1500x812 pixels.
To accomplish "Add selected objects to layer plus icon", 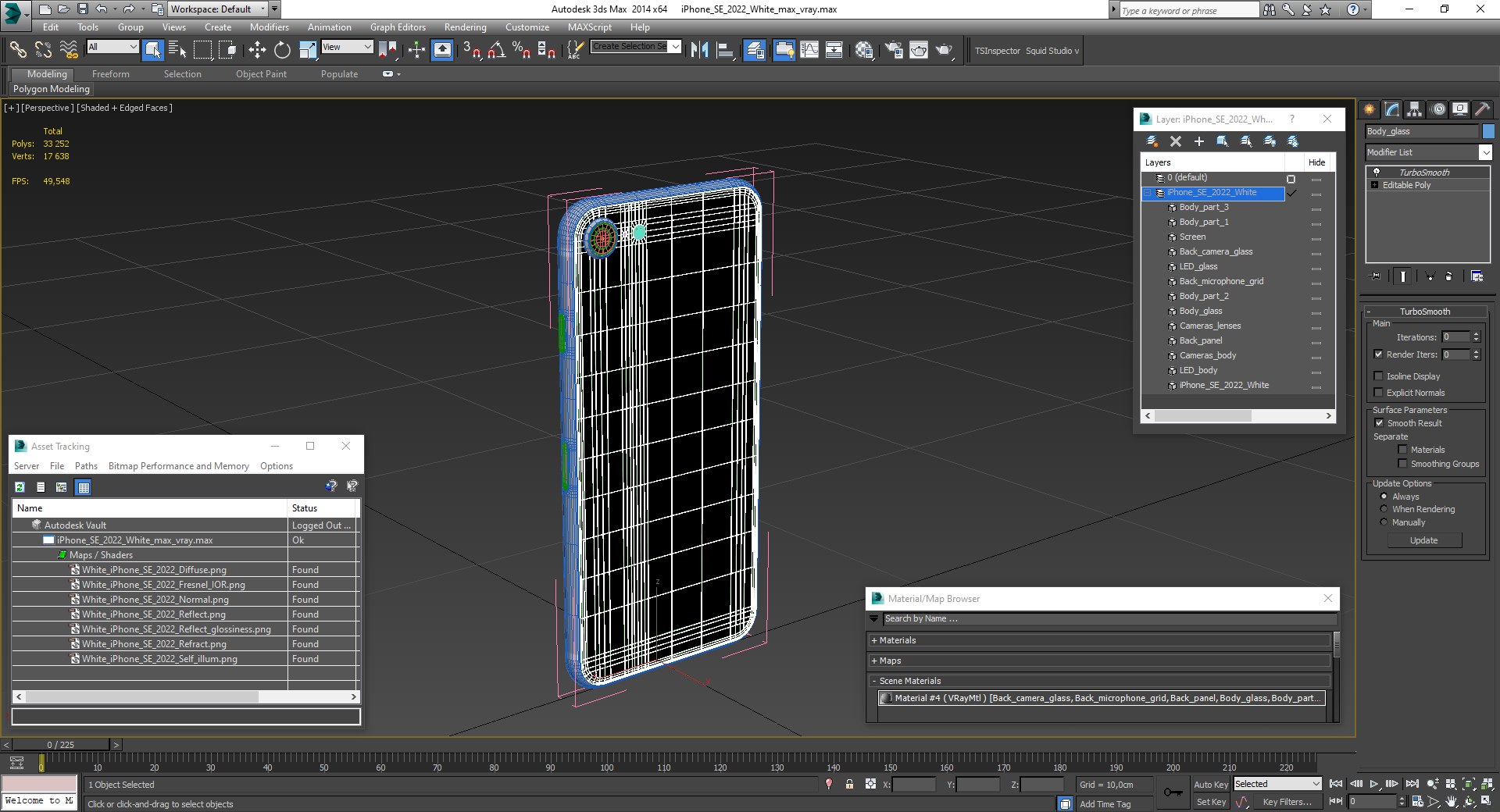I will tap(1199, 141).
